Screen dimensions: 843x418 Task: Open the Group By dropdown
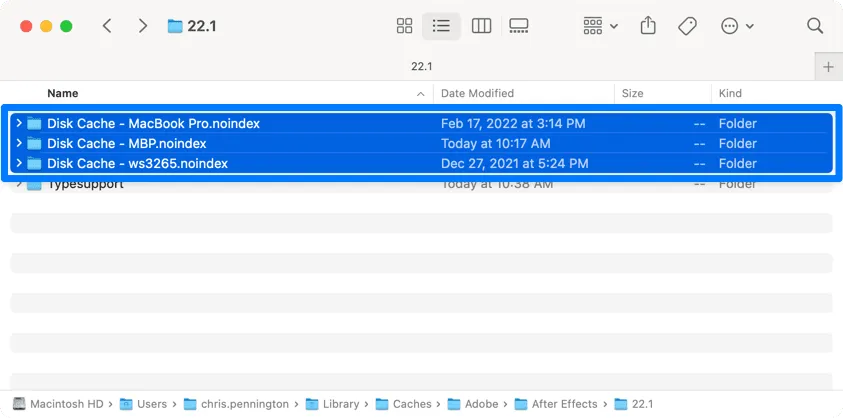[x=600, y=26]
